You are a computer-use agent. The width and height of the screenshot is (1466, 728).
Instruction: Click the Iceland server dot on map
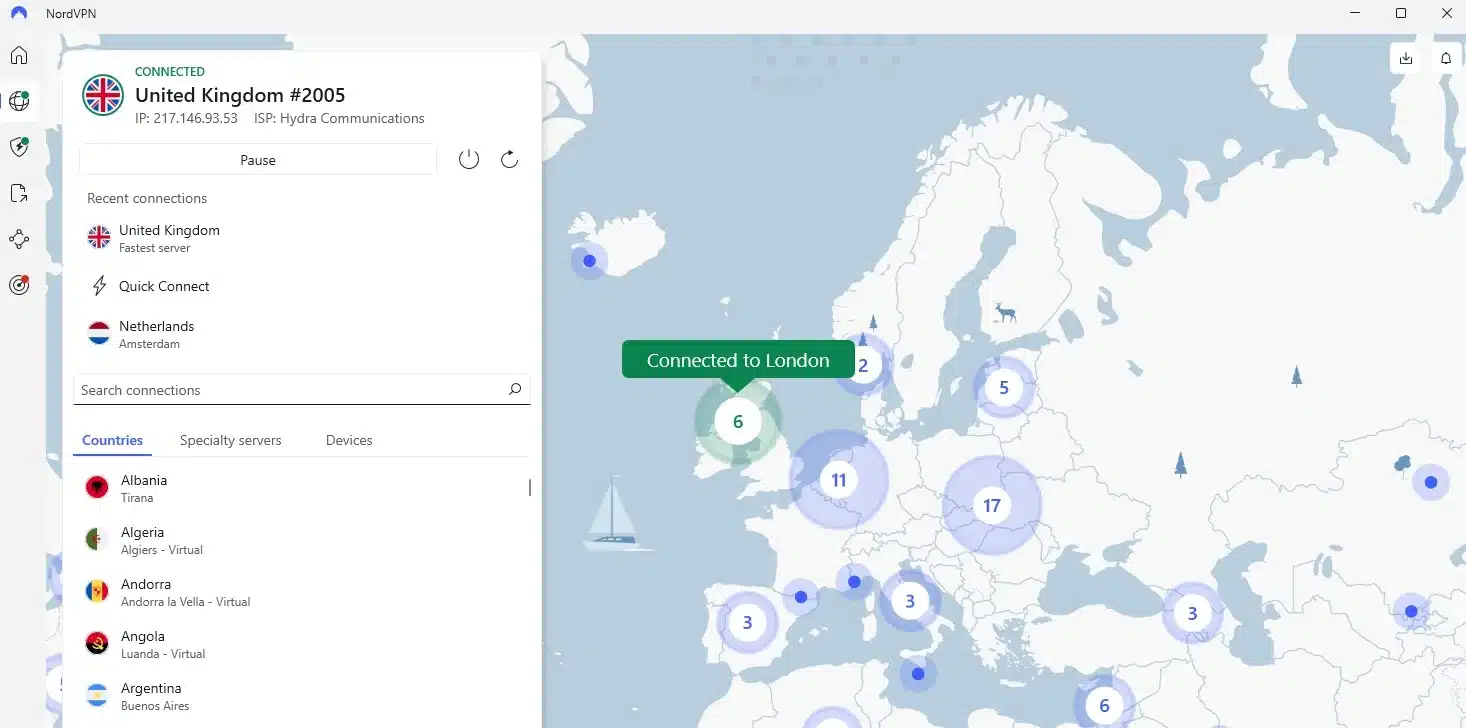pyautogui.click(x=589, y=261)
